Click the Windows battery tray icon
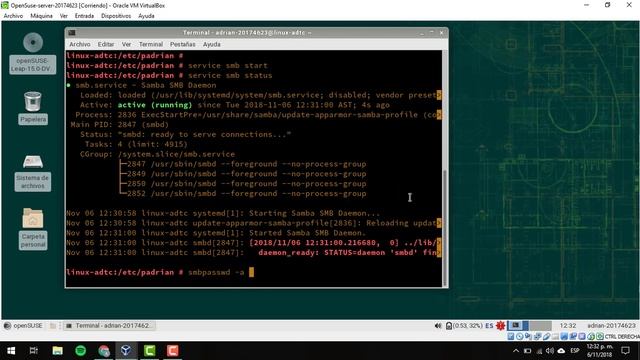Screen dimensions: 640x360 click(x=527, y=351)
